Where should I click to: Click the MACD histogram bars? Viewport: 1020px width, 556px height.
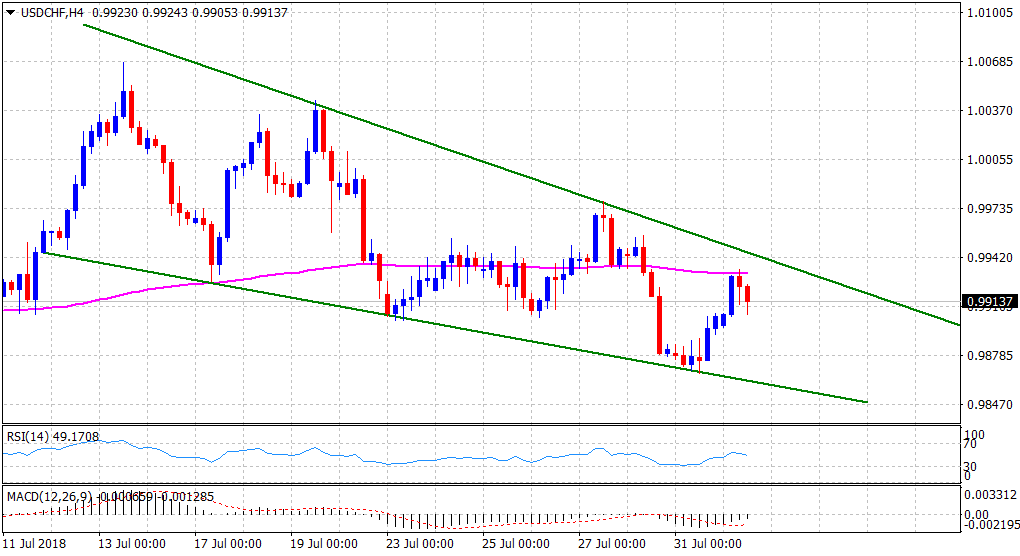click(x=110, y=507)
